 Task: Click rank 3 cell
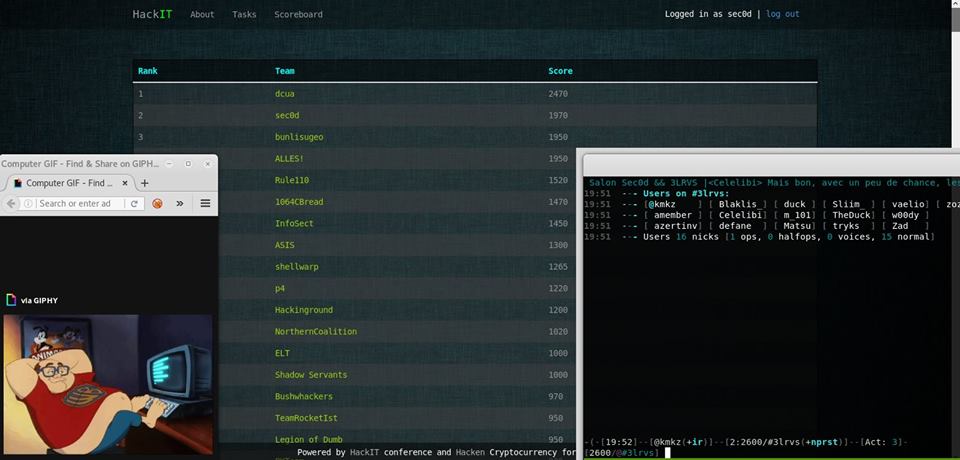click(140, 137)
